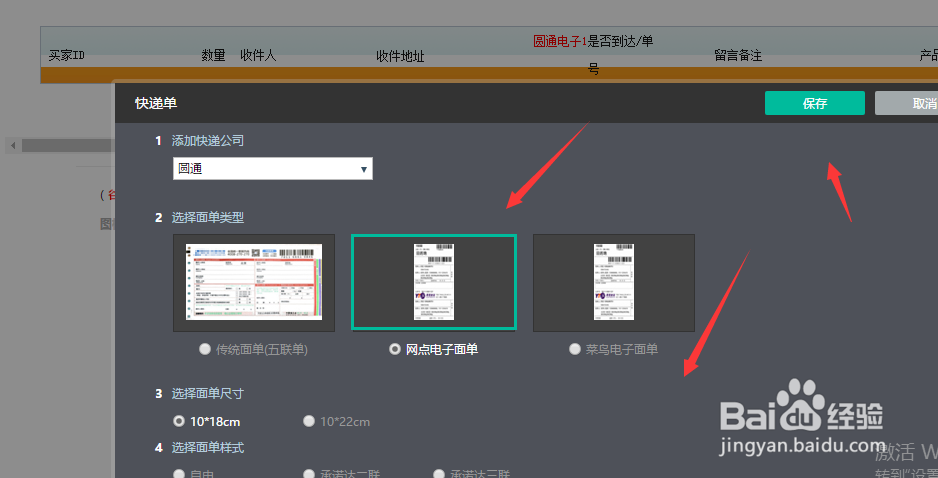
Task: Select the 自由 style radio button
Action: tap(179, 474)
